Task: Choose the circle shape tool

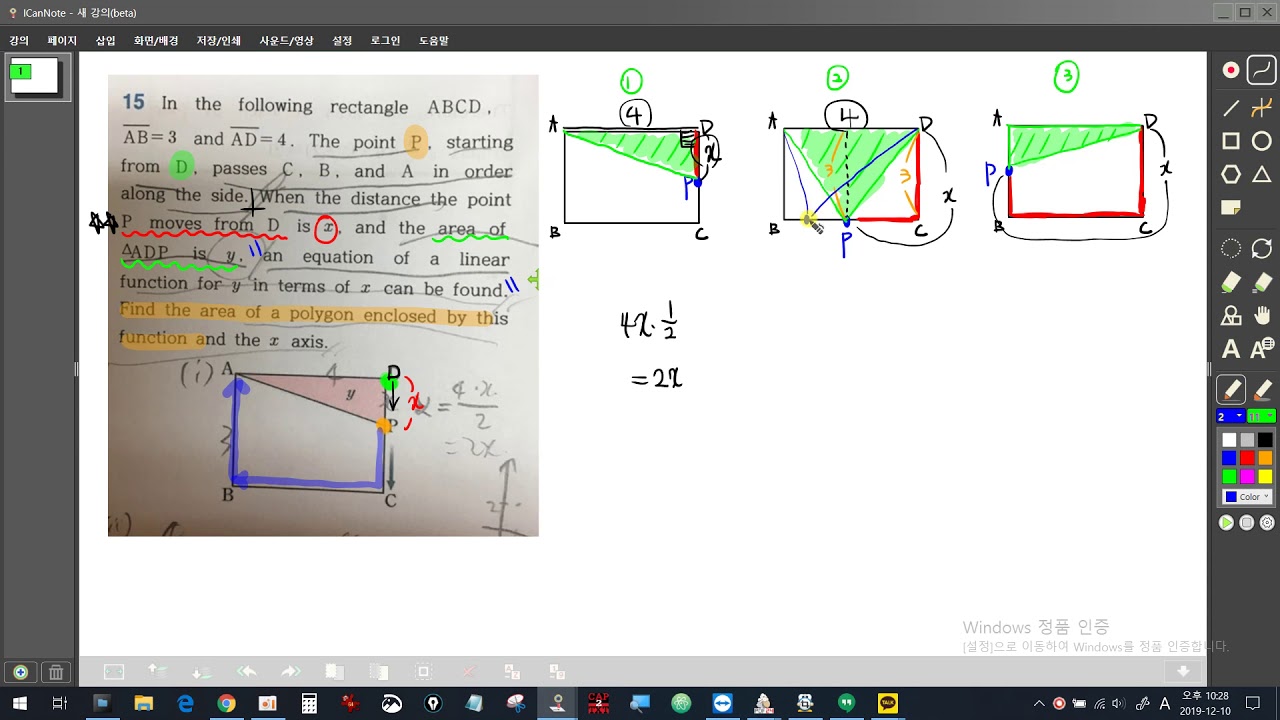Action: point(1262,142)
